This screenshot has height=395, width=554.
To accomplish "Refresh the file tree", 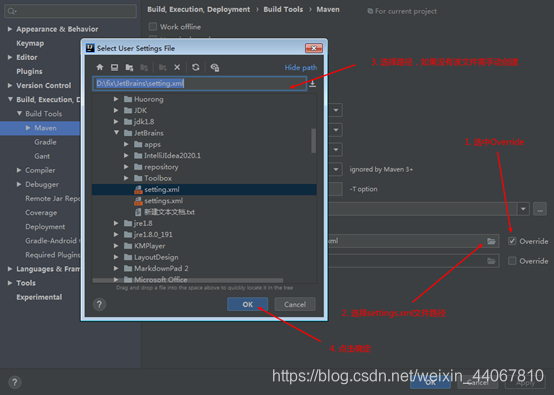I will (x=195, y=67).
